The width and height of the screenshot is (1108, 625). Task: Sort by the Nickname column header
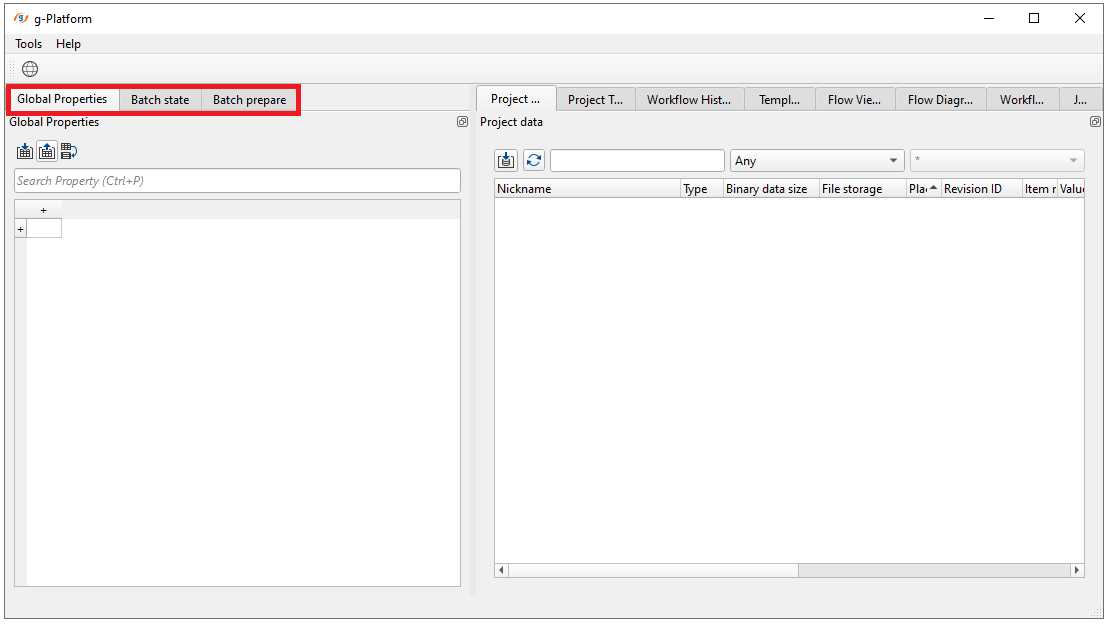tap(586, 189)
